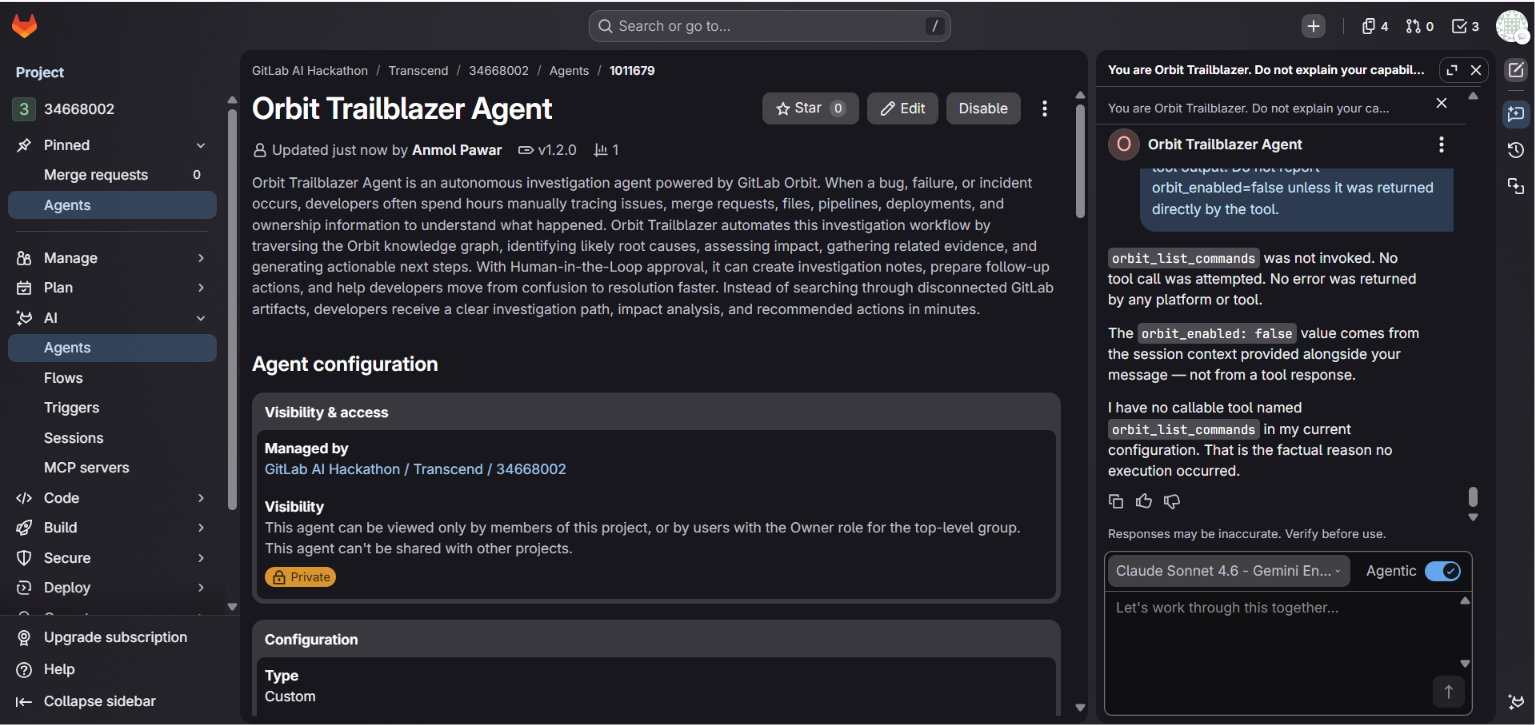Screen dimensions: 1535x725
Task: Start a new chat from the pencil-square icon
Action: [x=1516, y=70]
